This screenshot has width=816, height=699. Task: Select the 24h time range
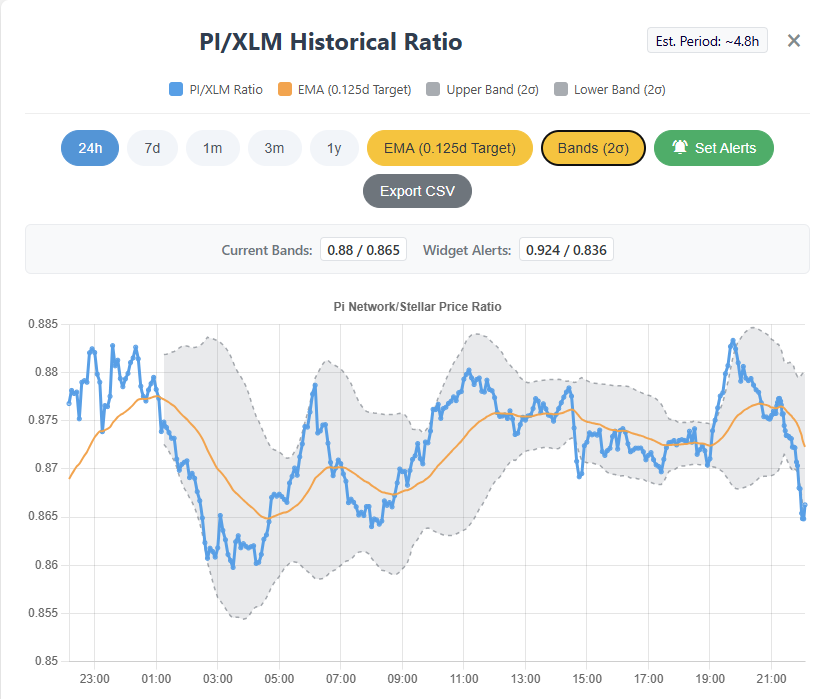click(x=89, y=147)
